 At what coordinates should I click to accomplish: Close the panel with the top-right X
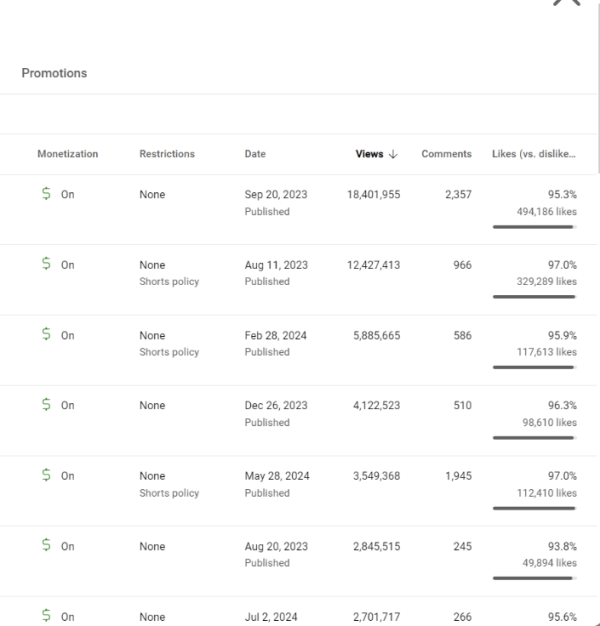(566, 3)
